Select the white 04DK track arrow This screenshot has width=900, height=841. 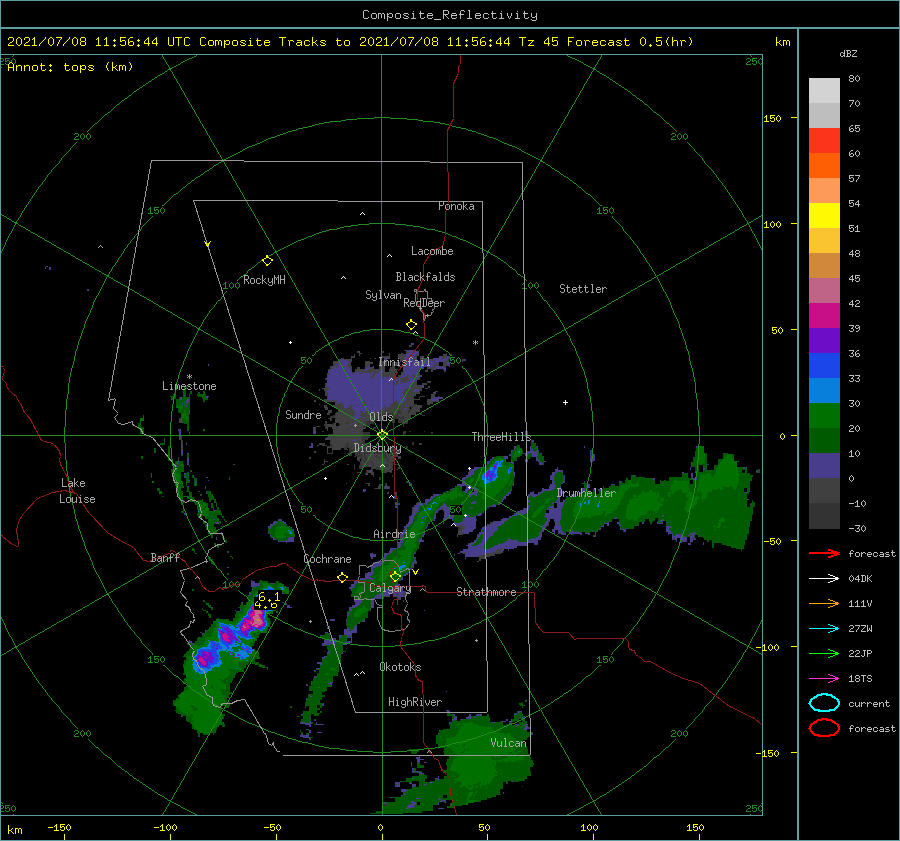[x=824, y=578]
